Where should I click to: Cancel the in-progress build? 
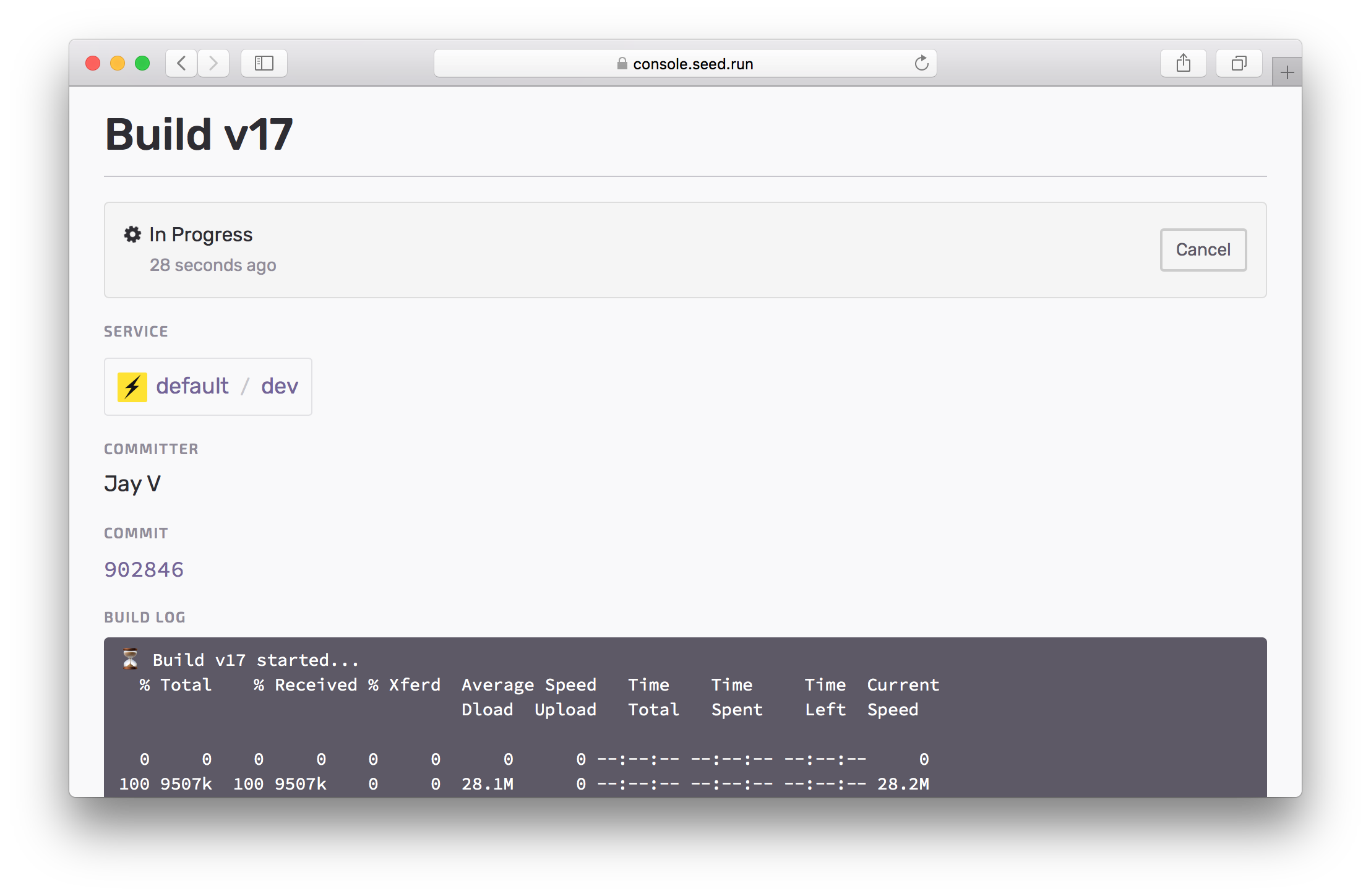click(1203, 249)
